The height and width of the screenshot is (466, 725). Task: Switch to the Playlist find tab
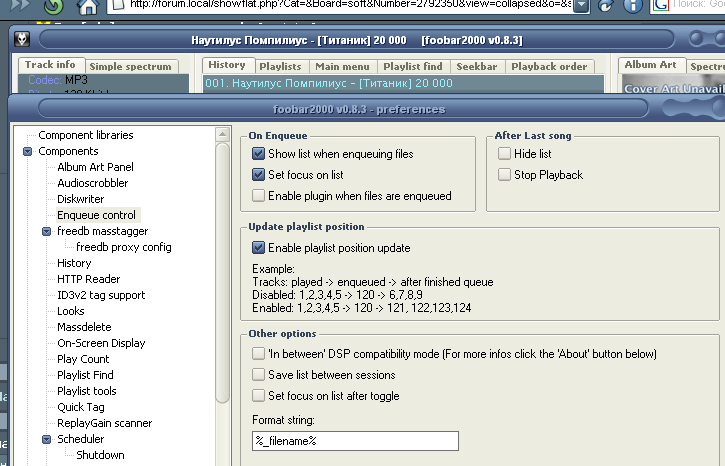pos(413,66)
